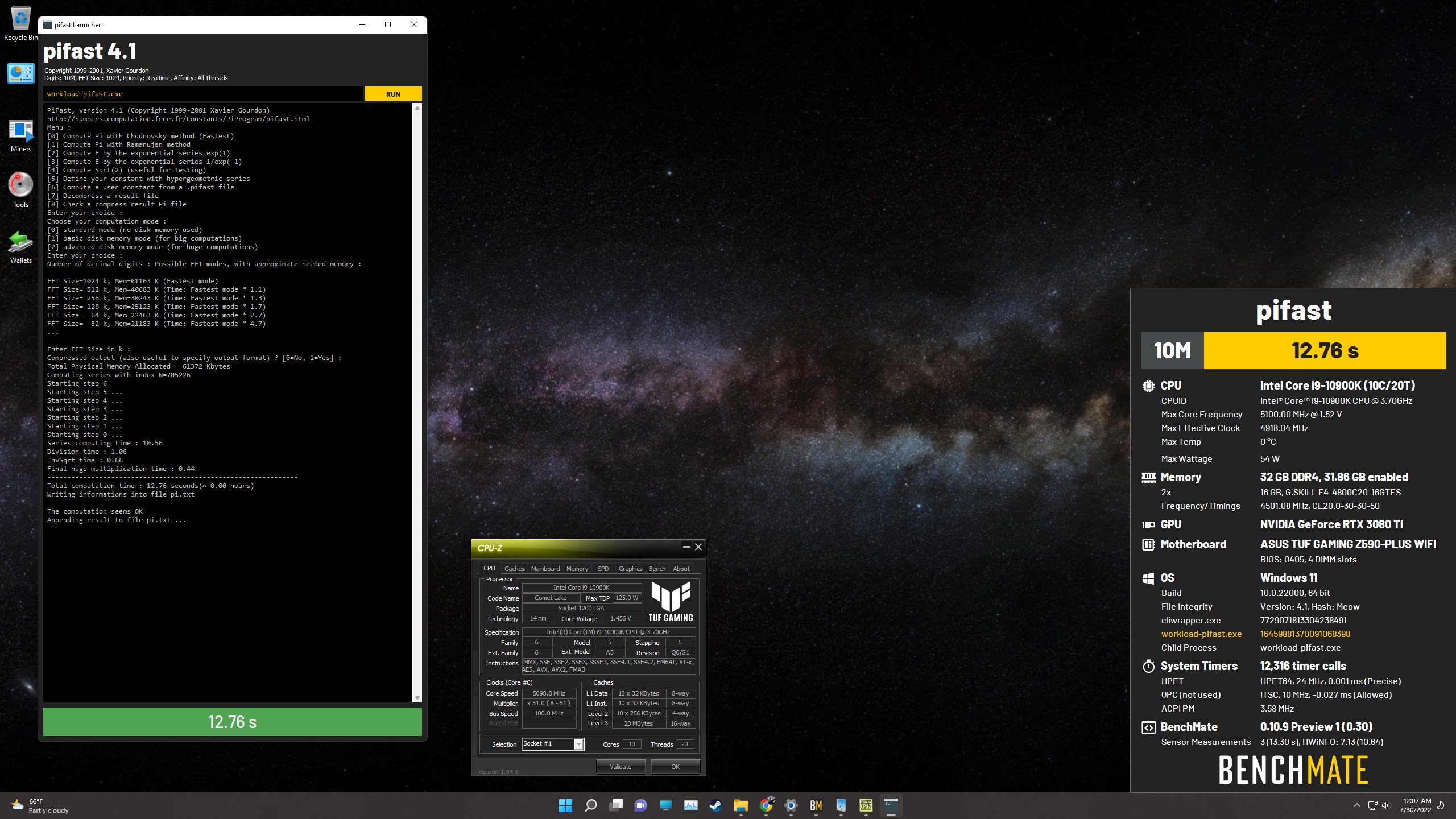Open the Windows Start menu
Image resolution: width=1456 pixels, height=819 pixels.
tap(565, 805)
